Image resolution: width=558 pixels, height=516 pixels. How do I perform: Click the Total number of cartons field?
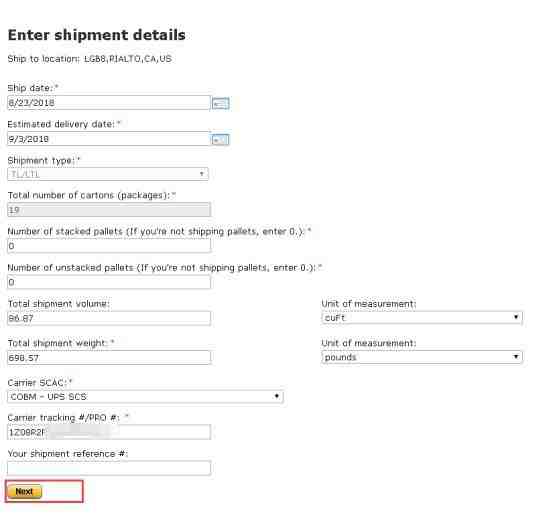109,210
